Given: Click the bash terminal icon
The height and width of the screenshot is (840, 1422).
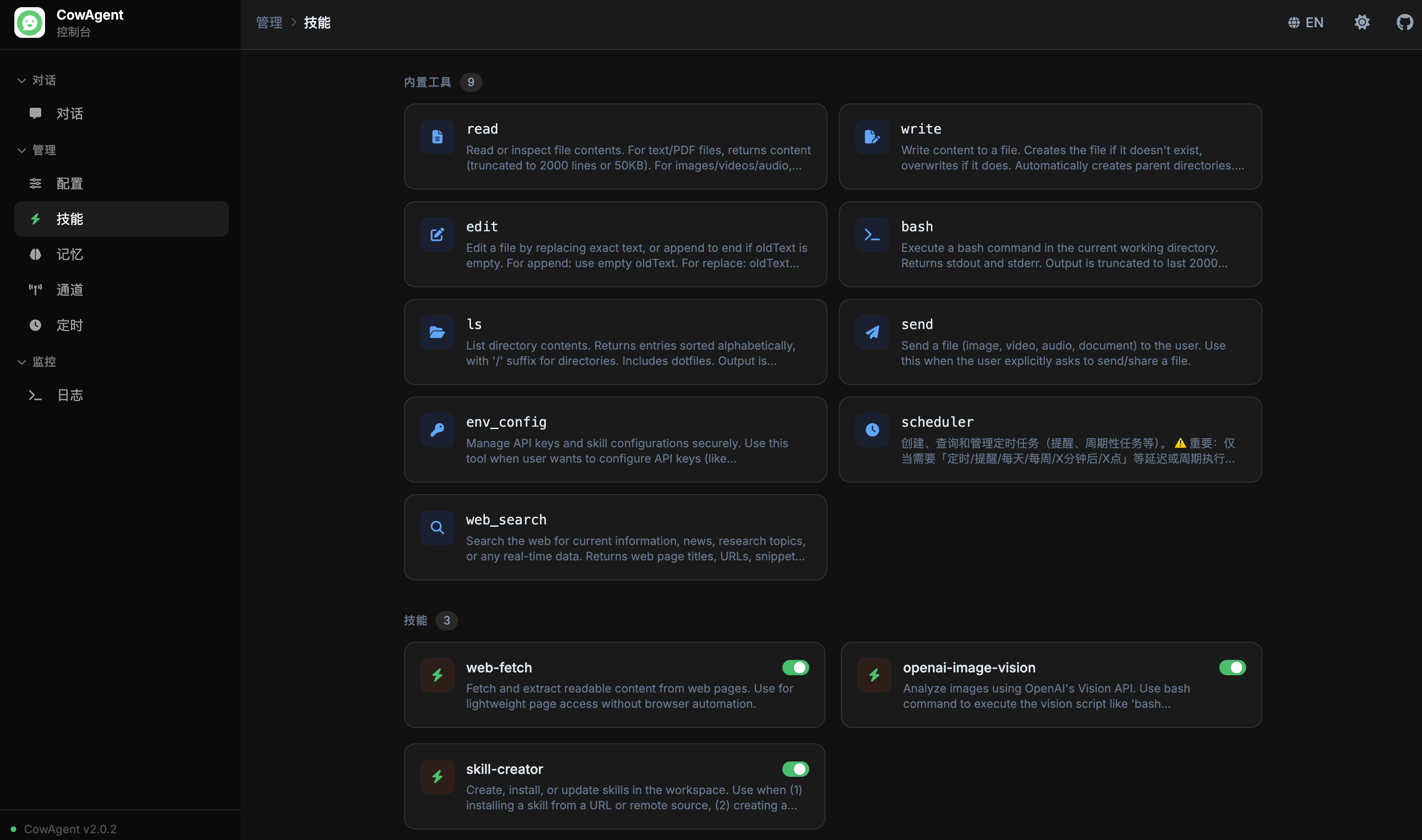Looking at the screenshot, I should (872, 235).
